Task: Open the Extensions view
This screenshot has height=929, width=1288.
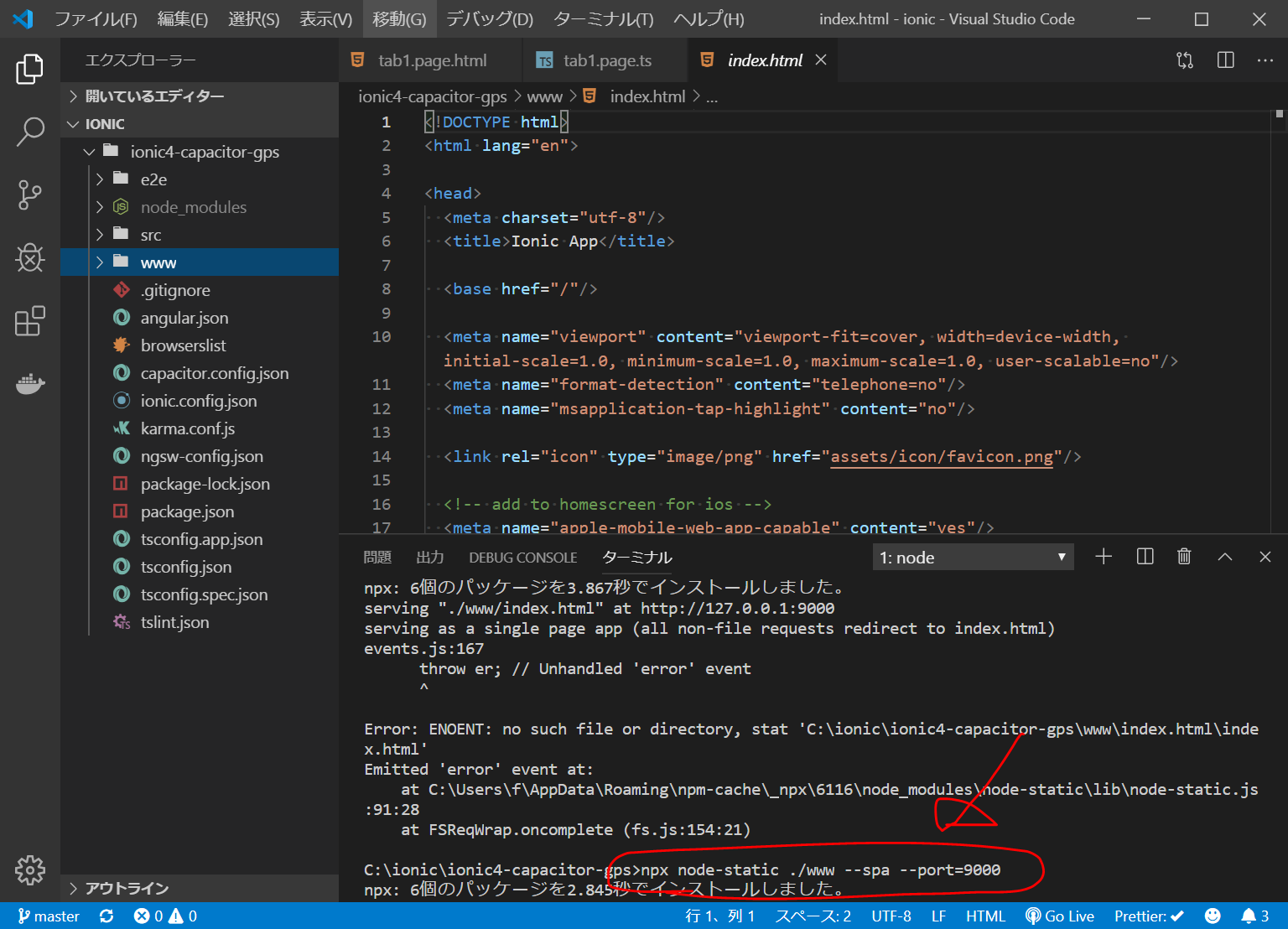Action: [x=30, y=321]
